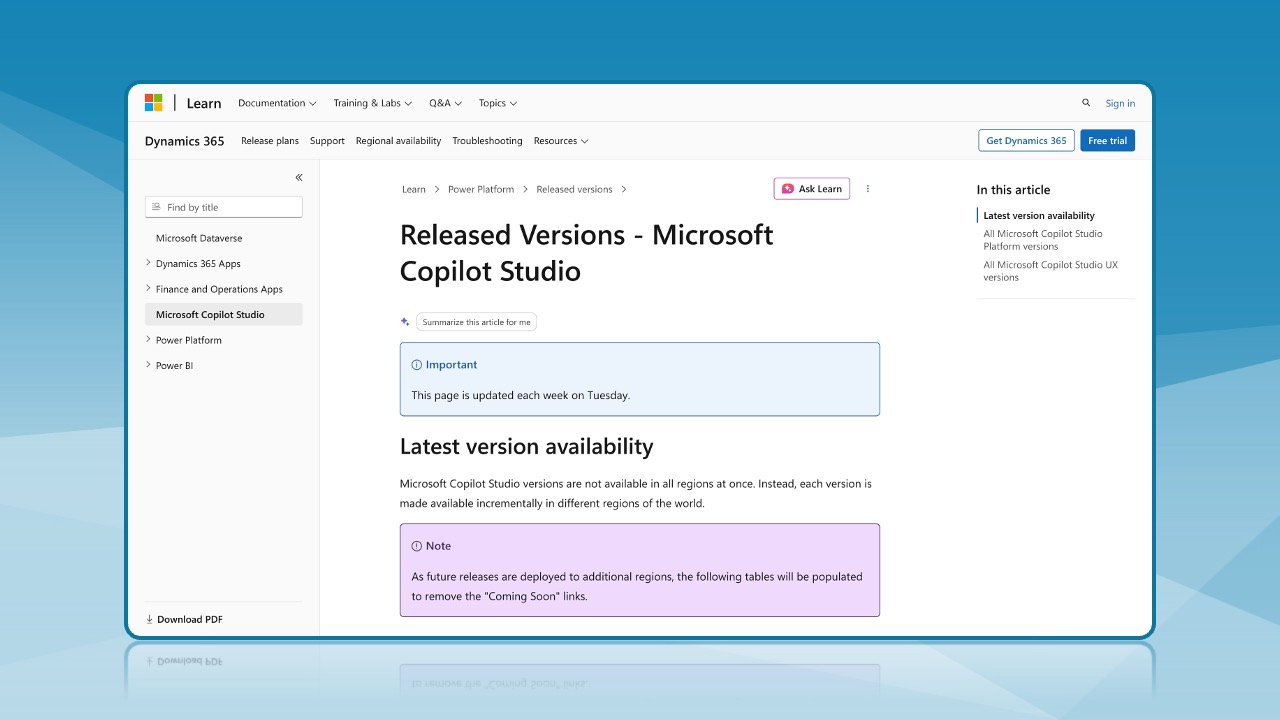
Task: Click the Get Dynamics 365 button
Action: pos(1026,141)
